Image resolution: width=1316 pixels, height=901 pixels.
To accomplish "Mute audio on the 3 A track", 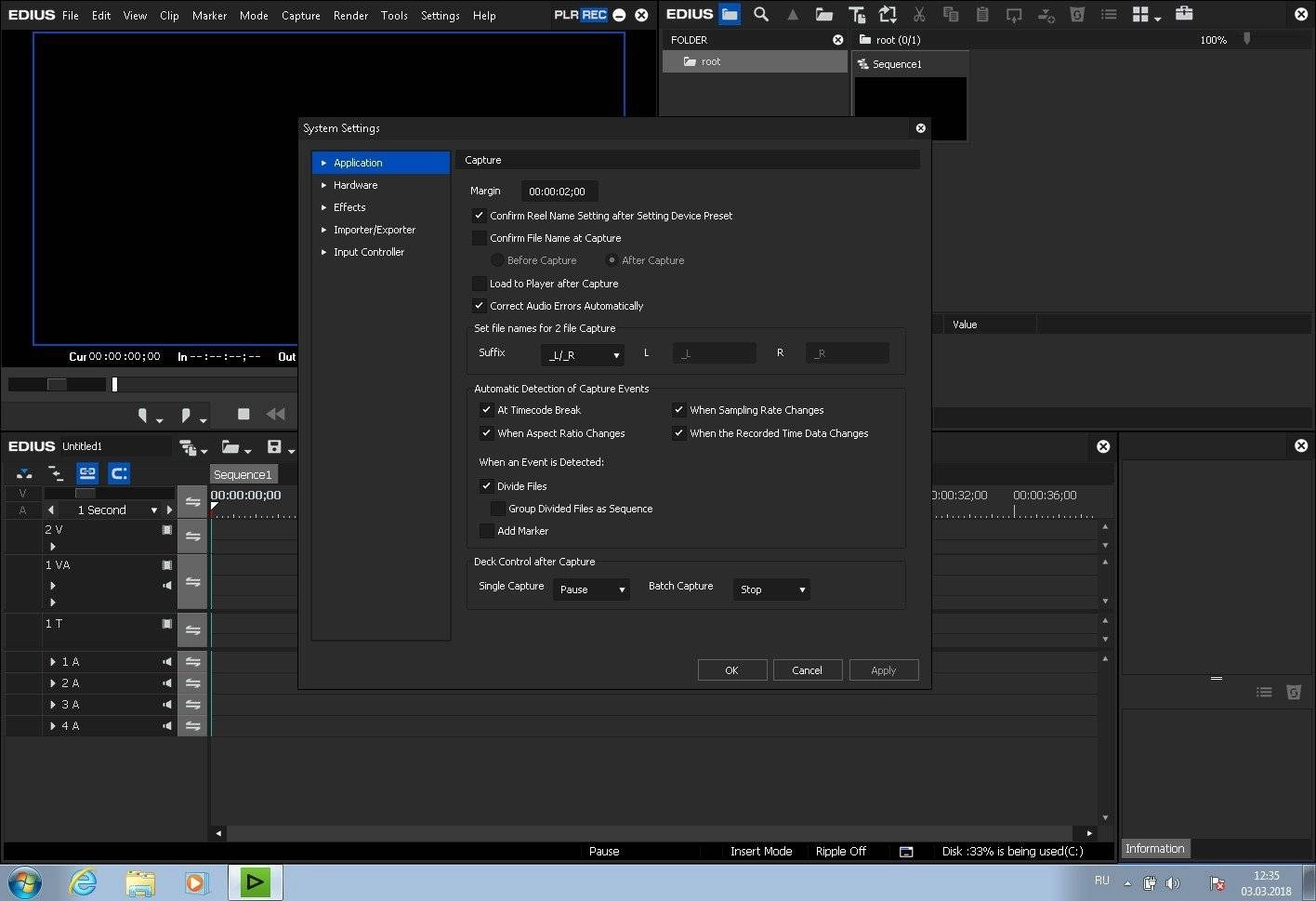I will click(167, 705).
